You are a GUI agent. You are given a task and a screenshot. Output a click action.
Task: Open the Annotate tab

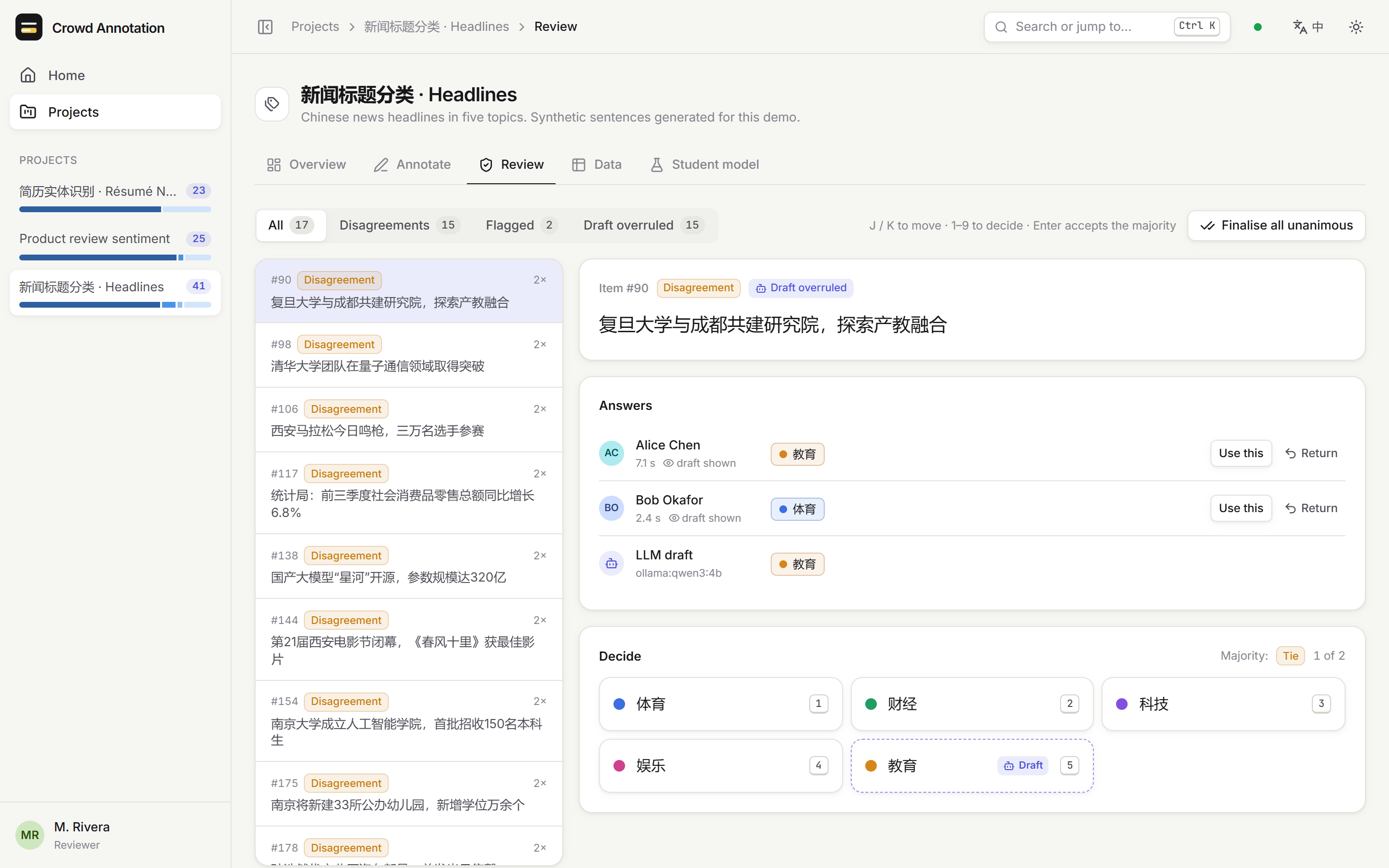click(x=412, y=165)
